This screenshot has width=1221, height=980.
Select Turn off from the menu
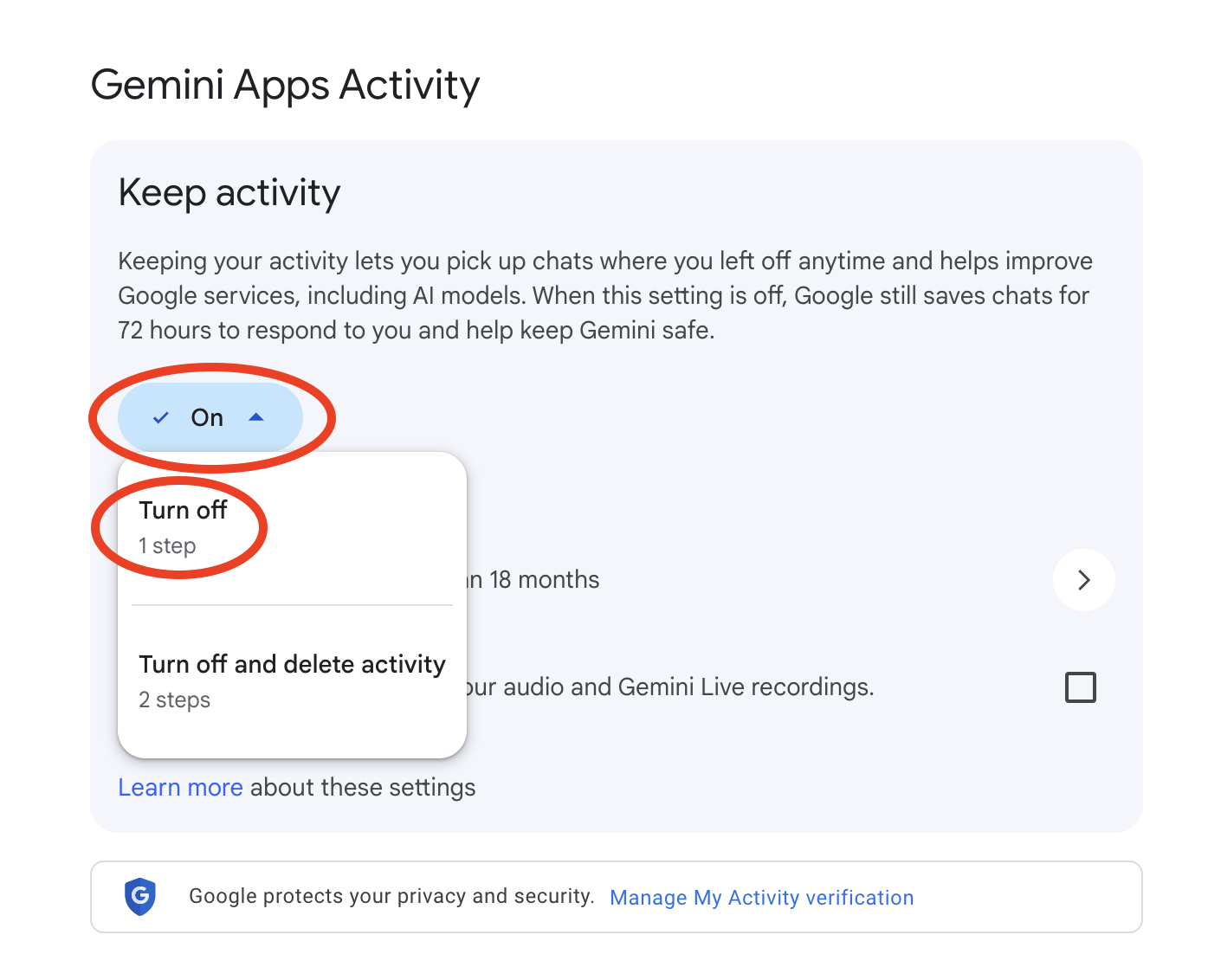click(x=183, y=511)
